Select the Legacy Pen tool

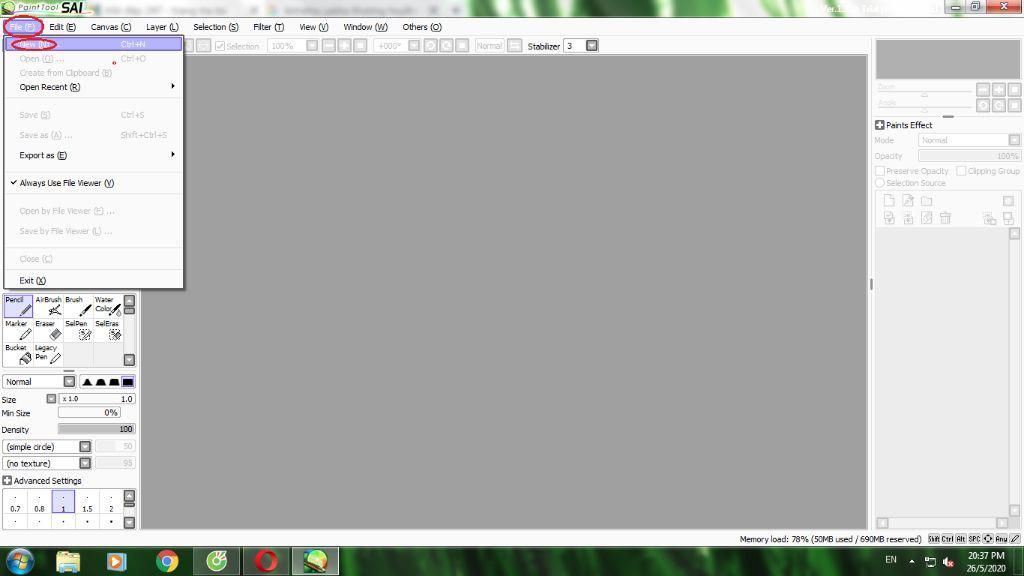pos(48,355)
